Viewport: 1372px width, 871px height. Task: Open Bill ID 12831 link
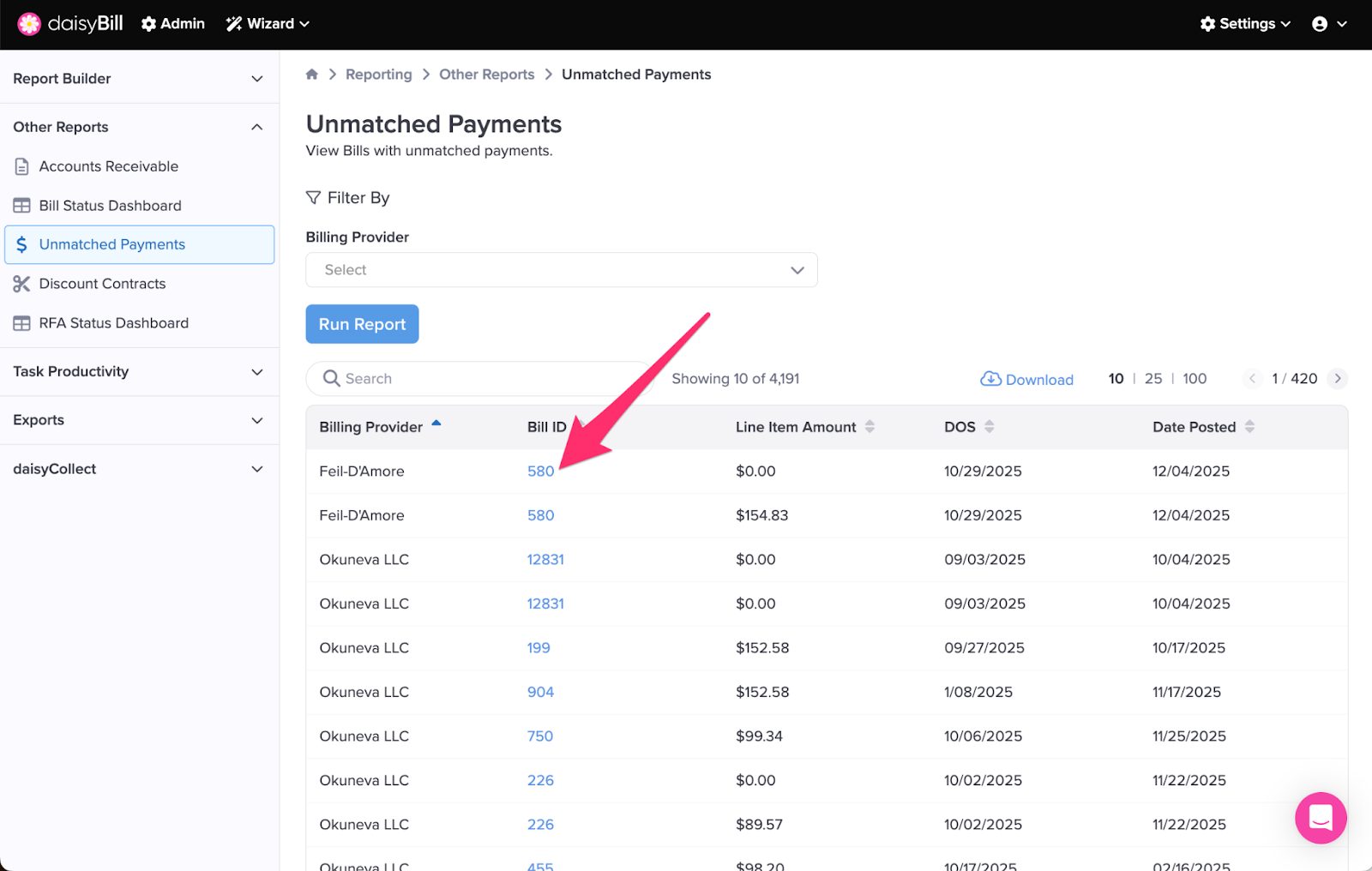545,560
